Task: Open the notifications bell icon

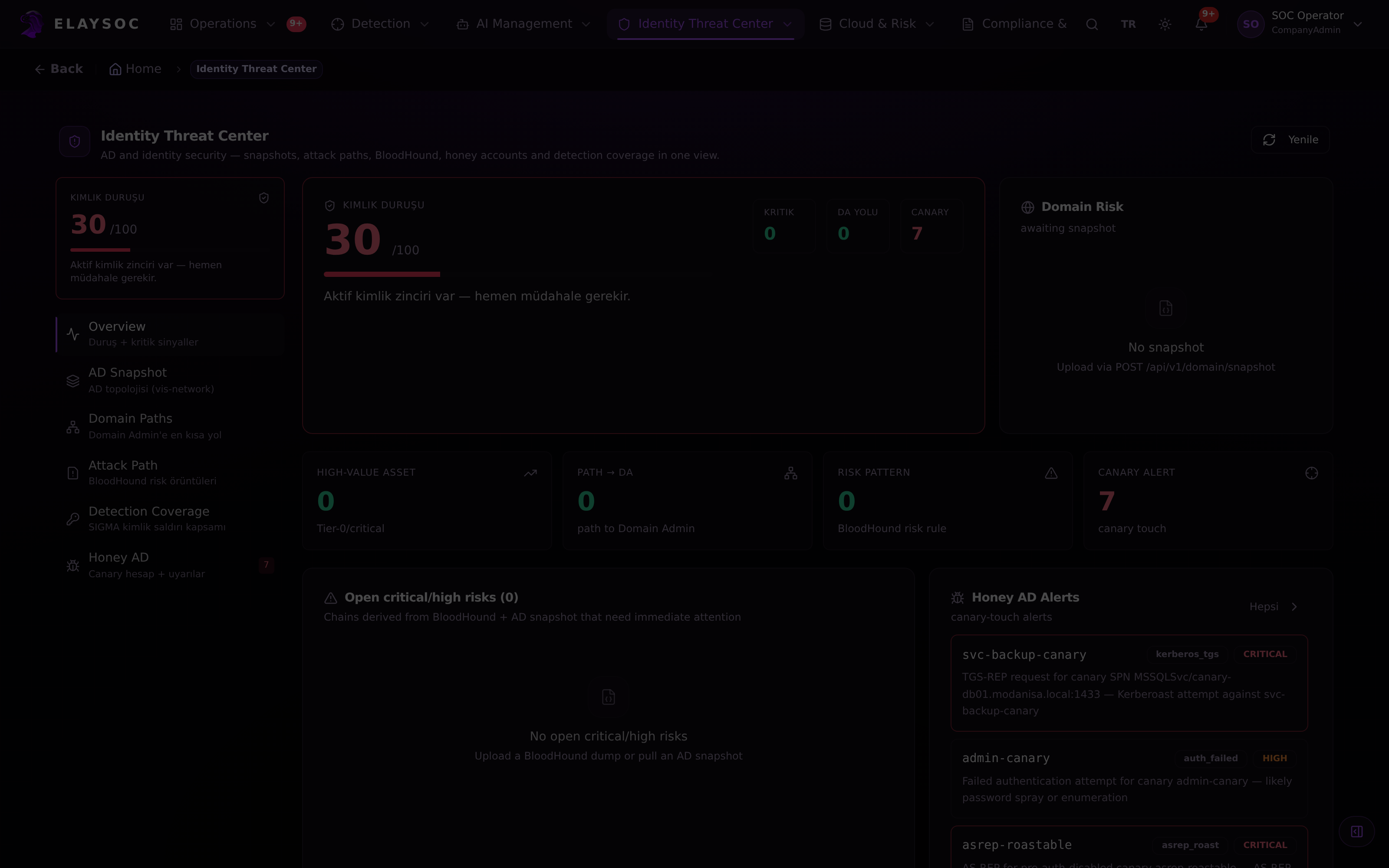Action: pos(1201,24)
